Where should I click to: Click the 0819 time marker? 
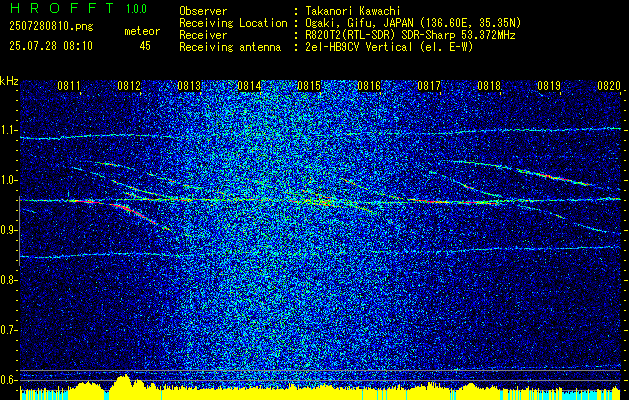point(549,85)
